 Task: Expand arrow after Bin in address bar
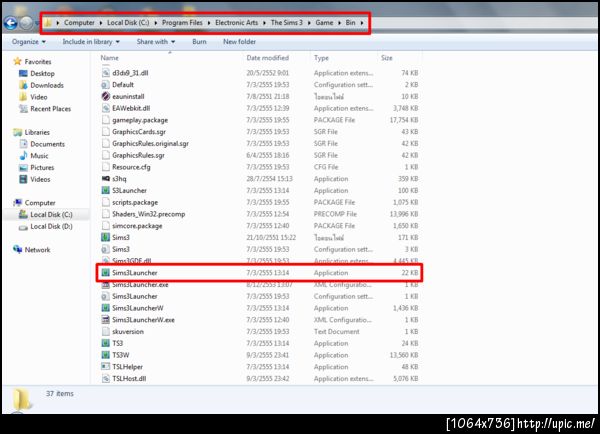(362, 23)
